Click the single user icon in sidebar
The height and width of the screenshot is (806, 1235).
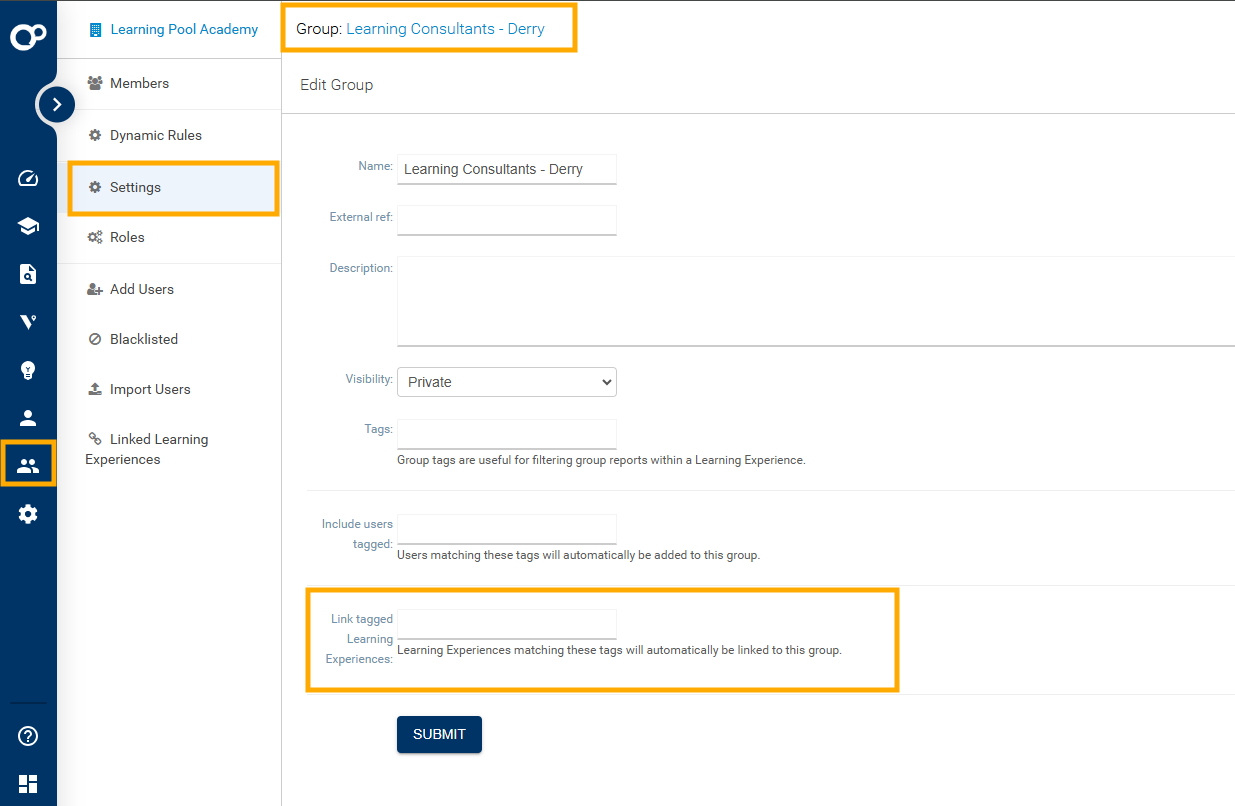28,418
